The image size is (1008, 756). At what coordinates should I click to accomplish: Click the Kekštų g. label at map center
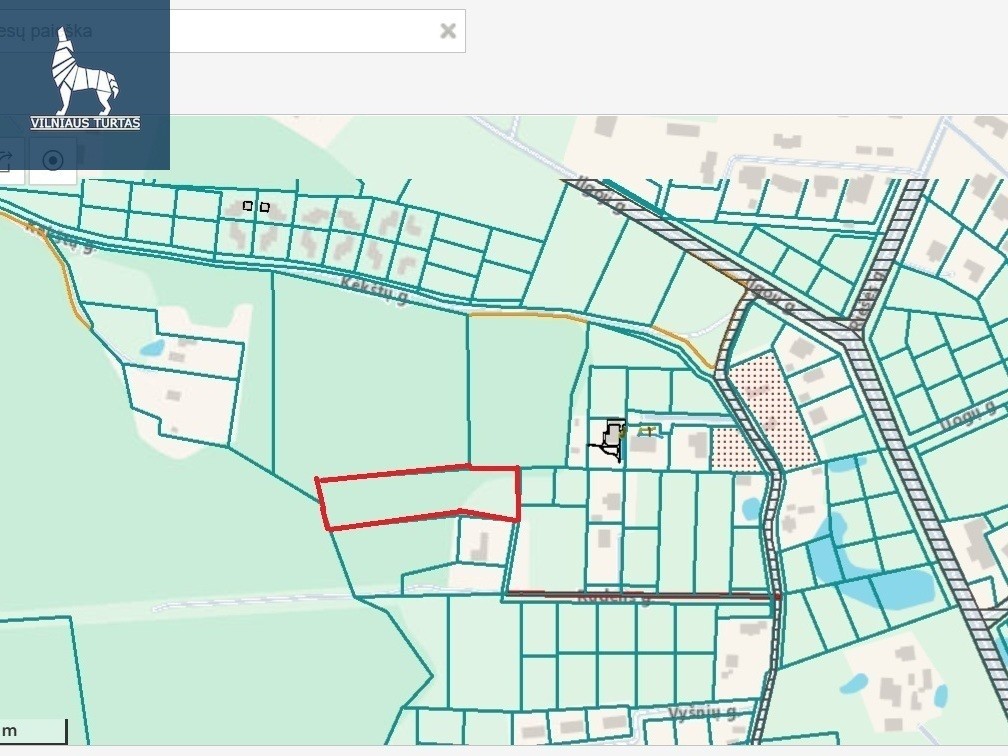pos(373,290)
